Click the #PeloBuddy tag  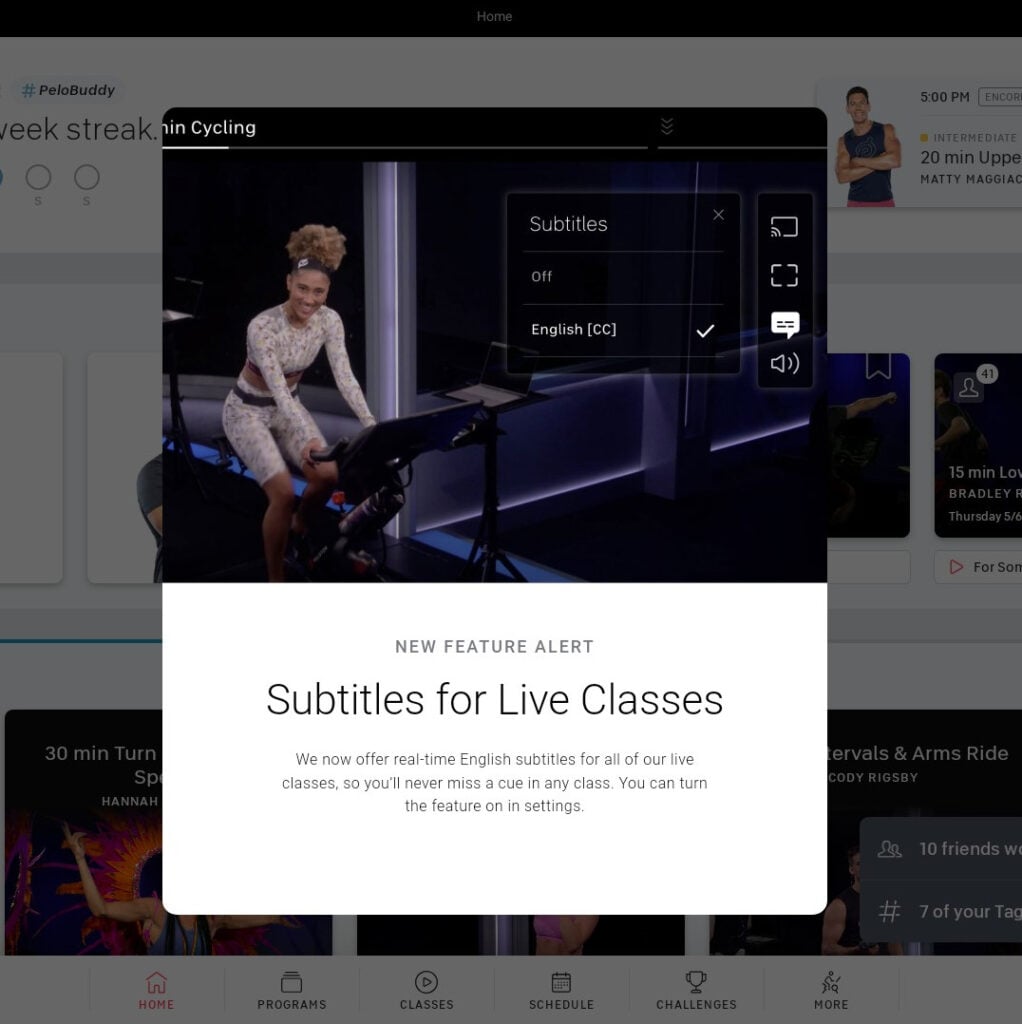coord(67,90)
